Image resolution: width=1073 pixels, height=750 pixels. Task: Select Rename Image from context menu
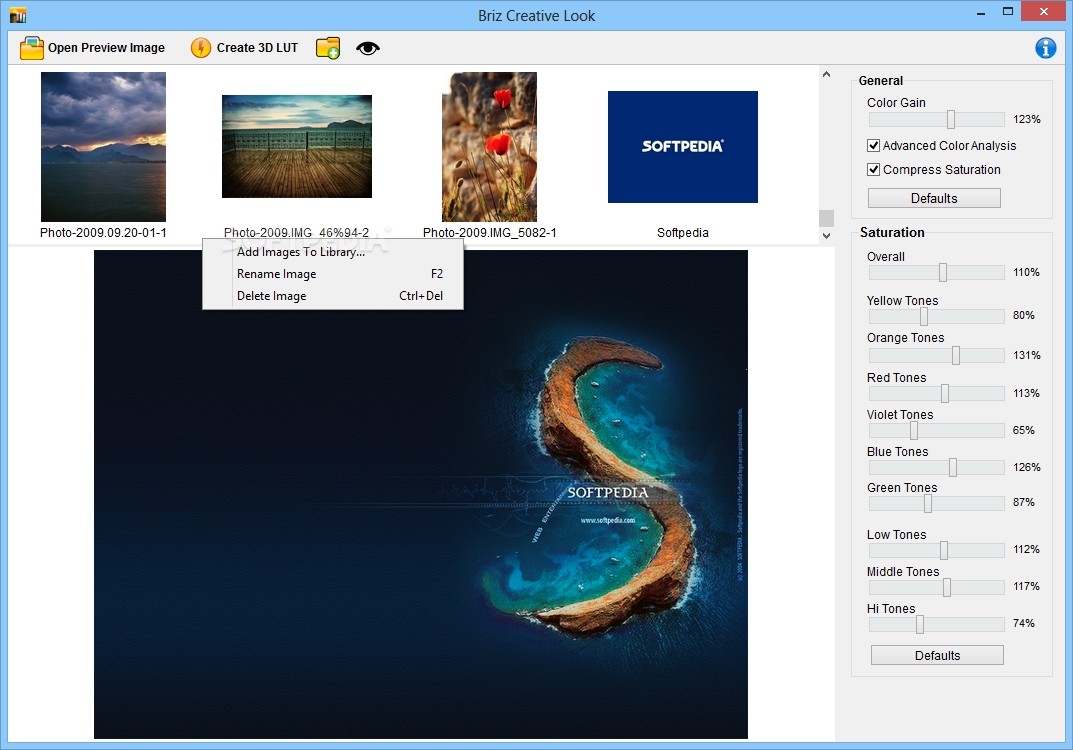pos(333,274)
